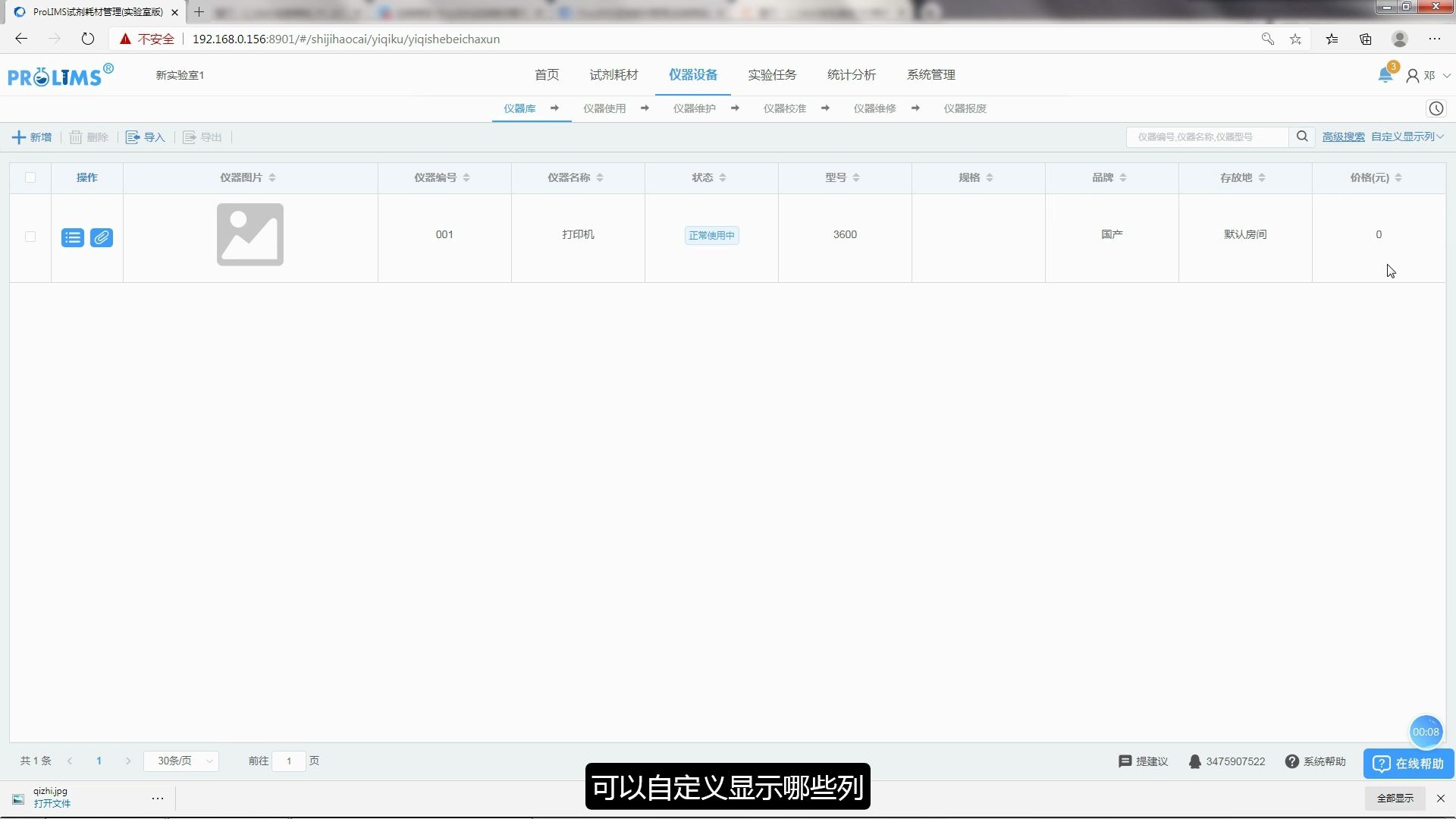Sort by 品牌 column
Viewport: 1456px width, 819px height.
coord(1123,177)
